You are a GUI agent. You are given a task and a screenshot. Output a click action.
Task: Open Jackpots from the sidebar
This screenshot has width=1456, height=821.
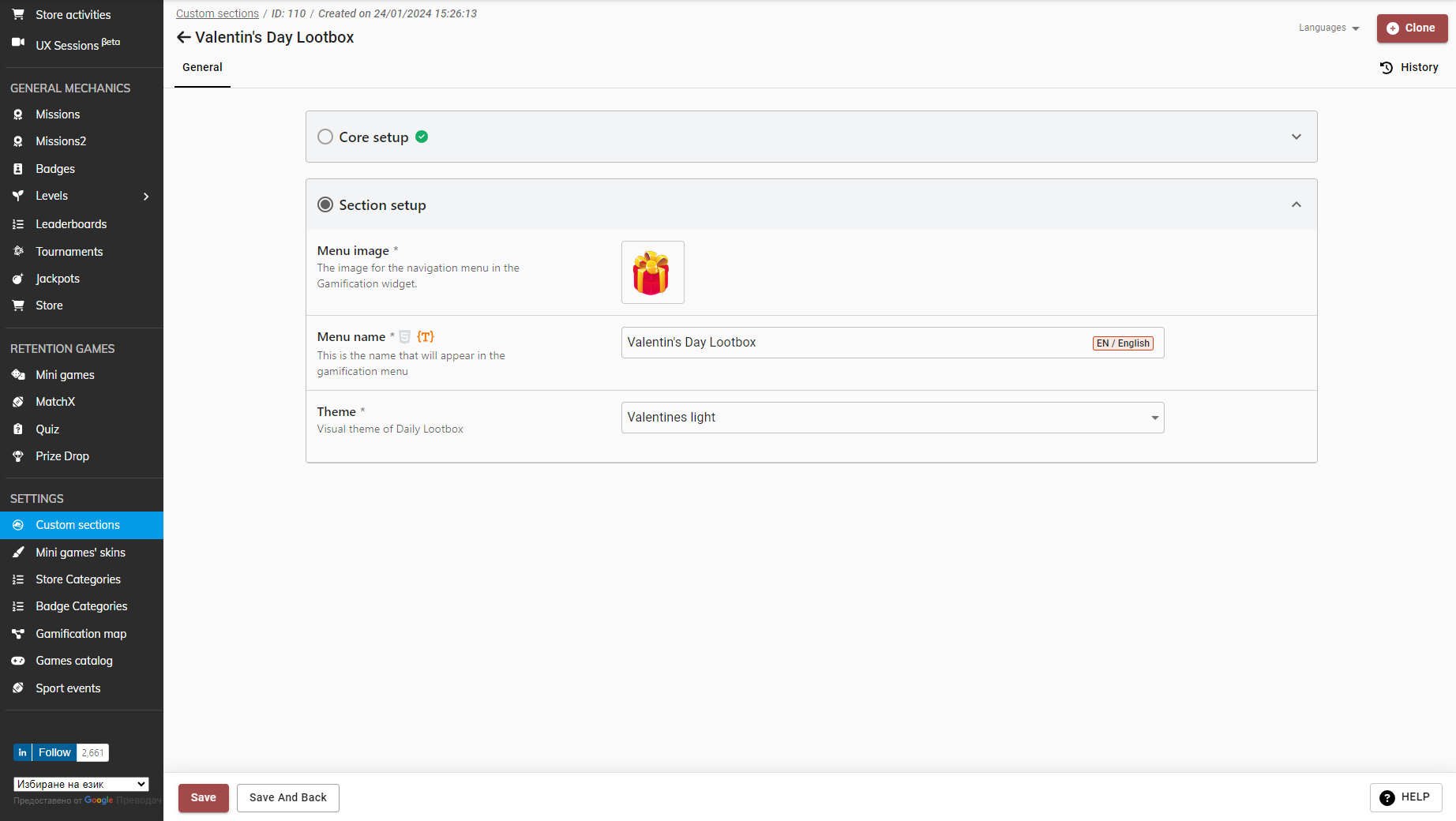click(57, 279)
